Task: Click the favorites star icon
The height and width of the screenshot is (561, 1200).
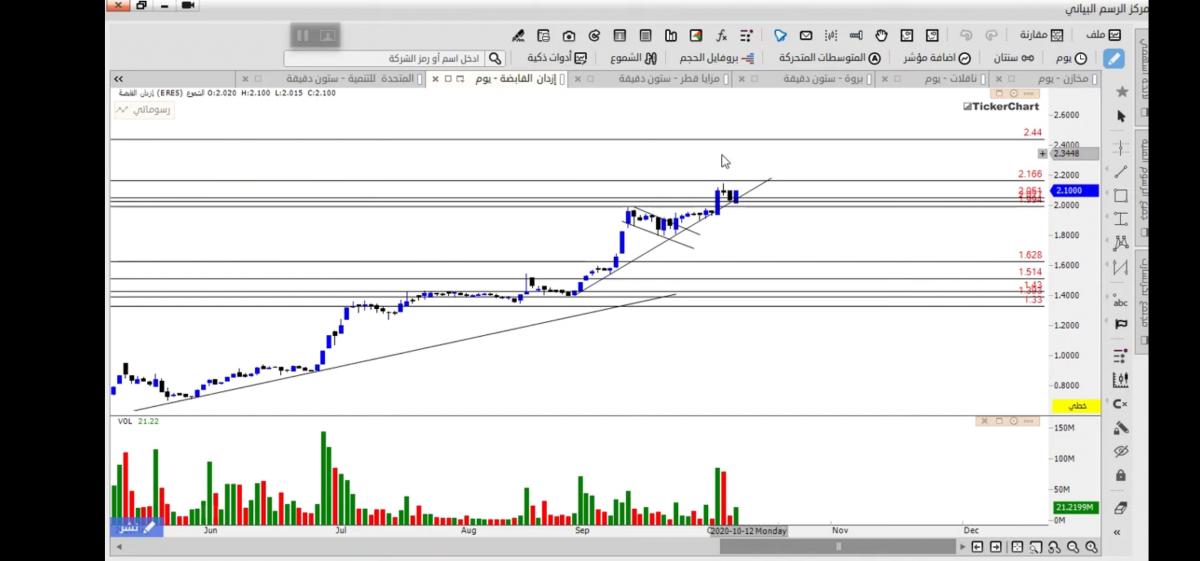Action: click(x=1121, y=92)
